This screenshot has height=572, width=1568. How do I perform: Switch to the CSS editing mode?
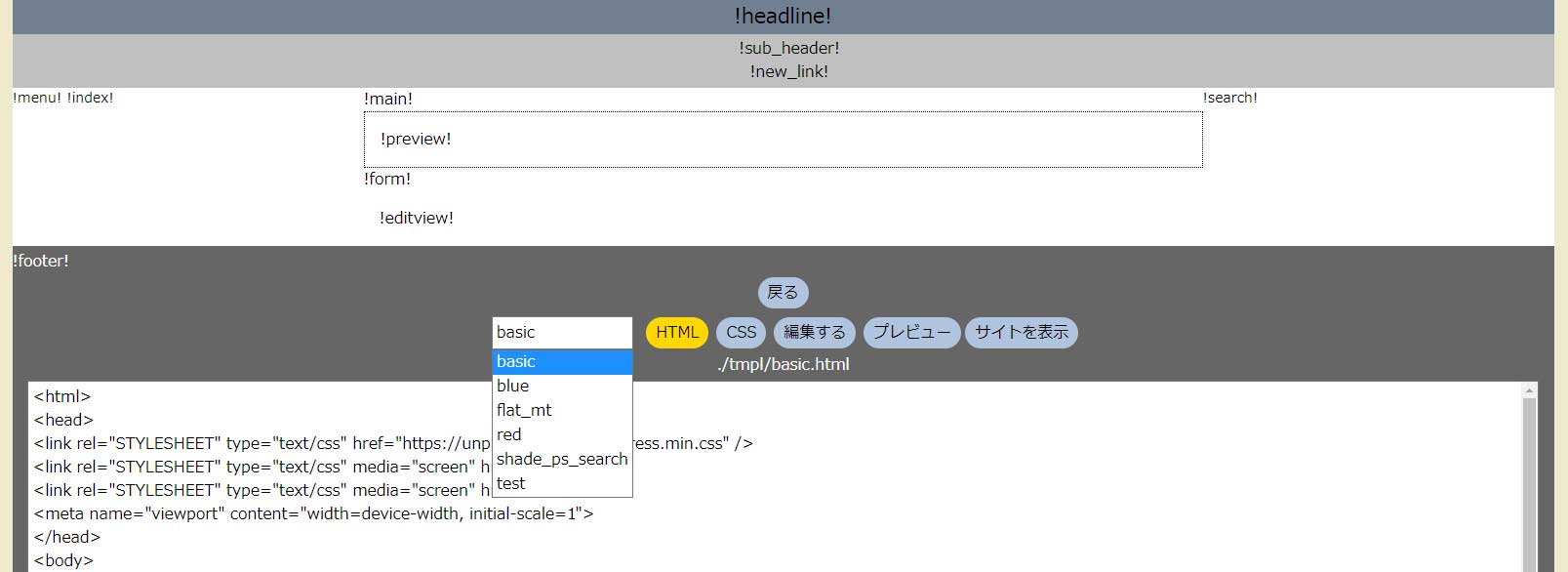(x=741, y=333)
